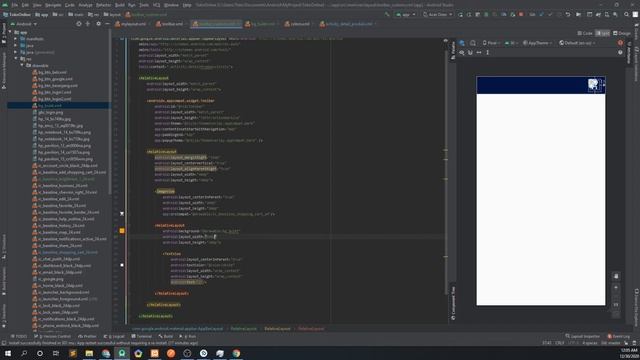Click the Chrome icon in taskbar
This screenshot has height=360, width=640.
pos(236,353)
